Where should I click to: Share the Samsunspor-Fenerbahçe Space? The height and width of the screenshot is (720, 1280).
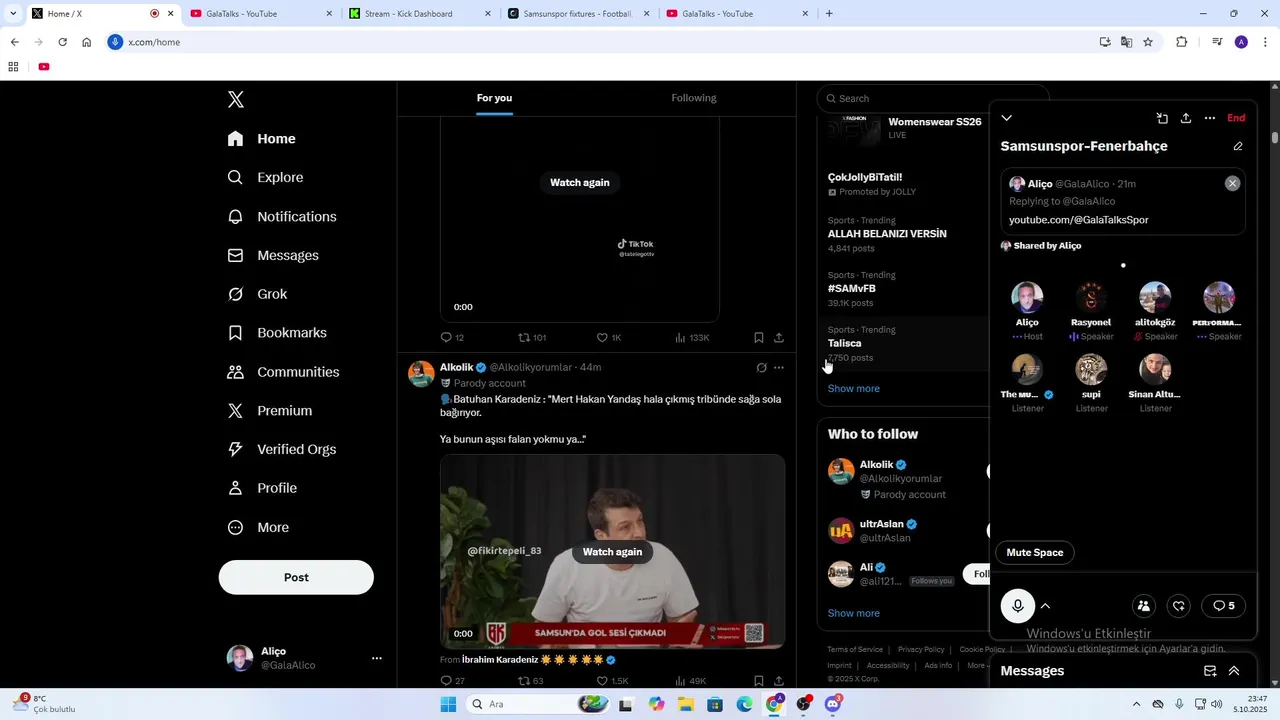[1186, 118]
